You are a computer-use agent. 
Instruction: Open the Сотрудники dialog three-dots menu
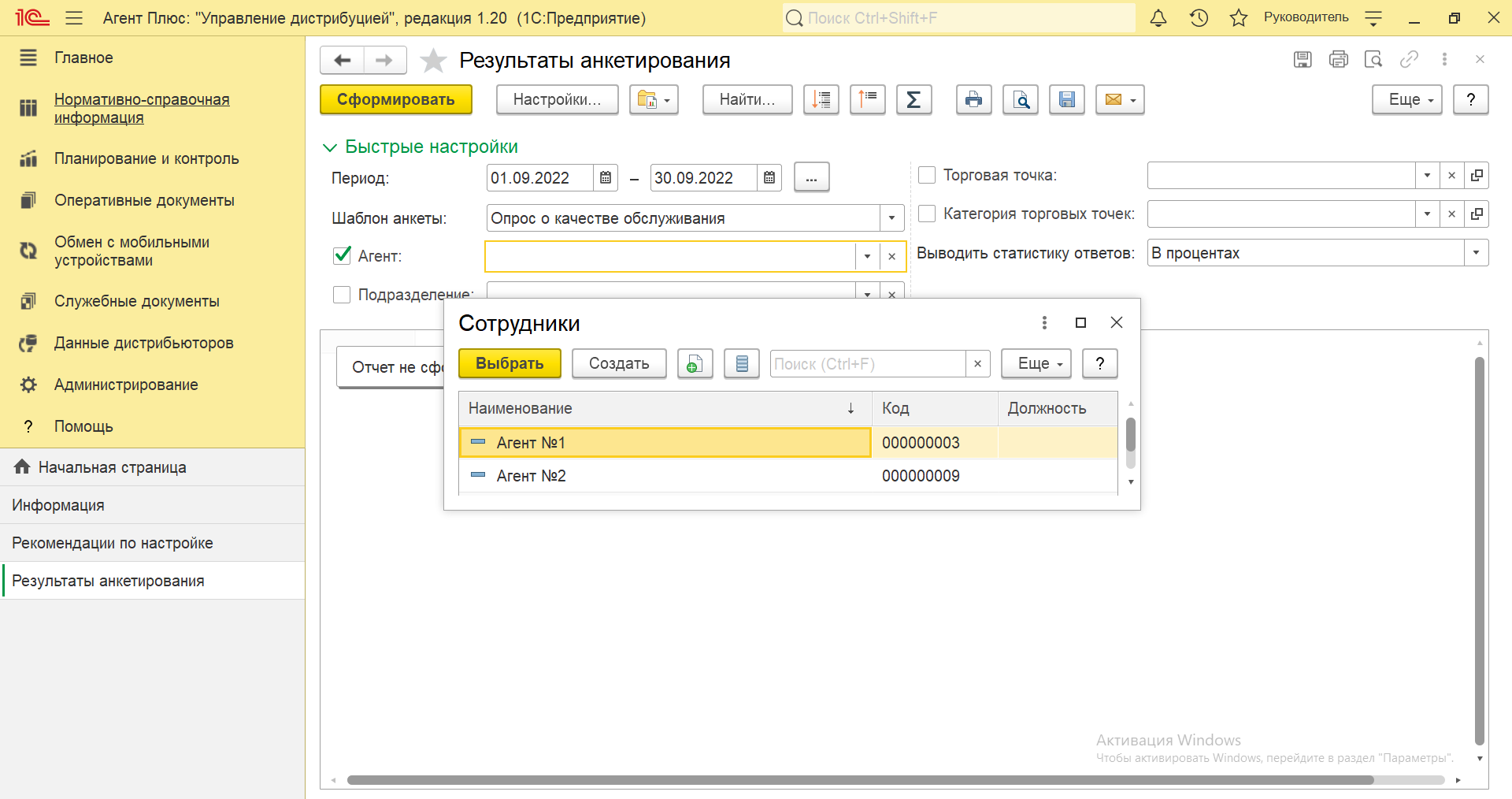[1044, 323]
